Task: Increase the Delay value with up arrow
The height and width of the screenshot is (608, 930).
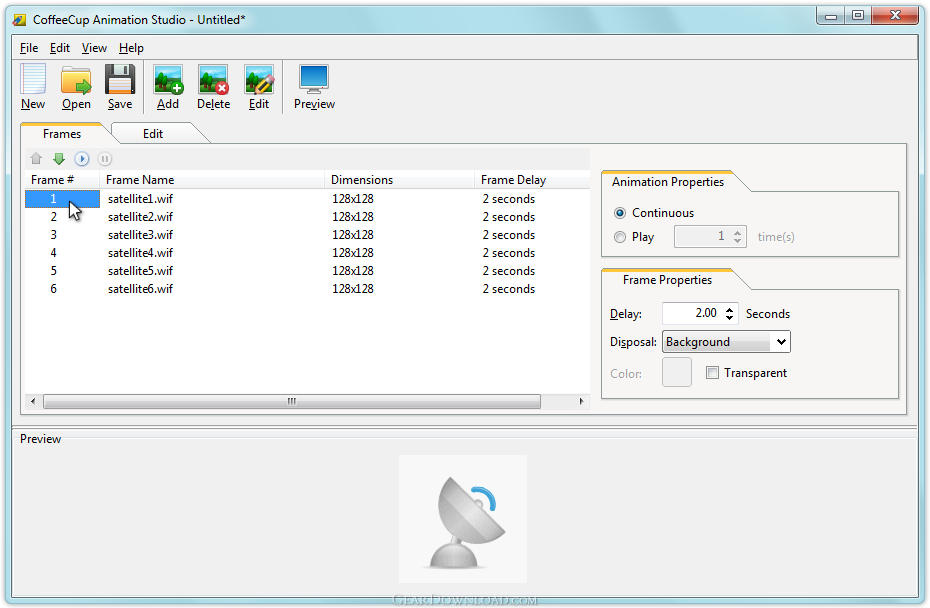Action: pyautogui.click(x=730, y=308)
